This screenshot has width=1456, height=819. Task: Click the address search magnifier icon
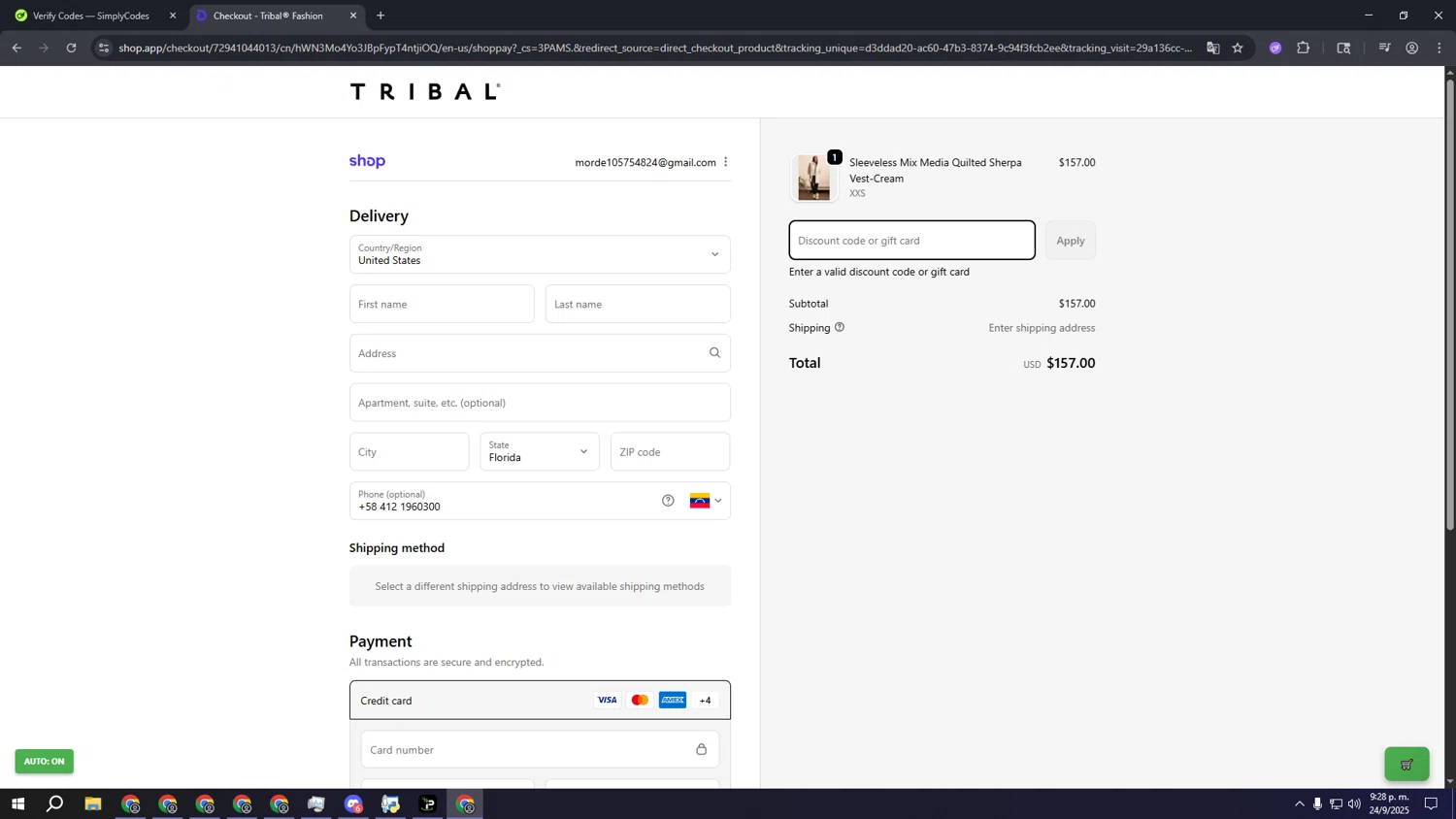point(714,353)
